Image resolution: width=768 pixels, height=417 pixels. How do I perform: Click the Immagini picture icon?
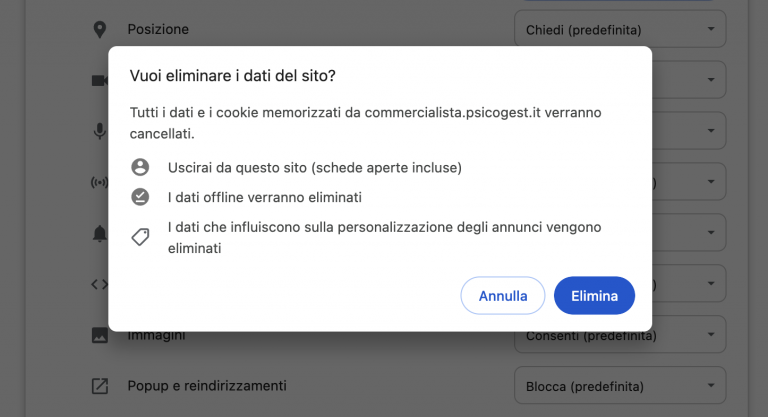(99, 335)
